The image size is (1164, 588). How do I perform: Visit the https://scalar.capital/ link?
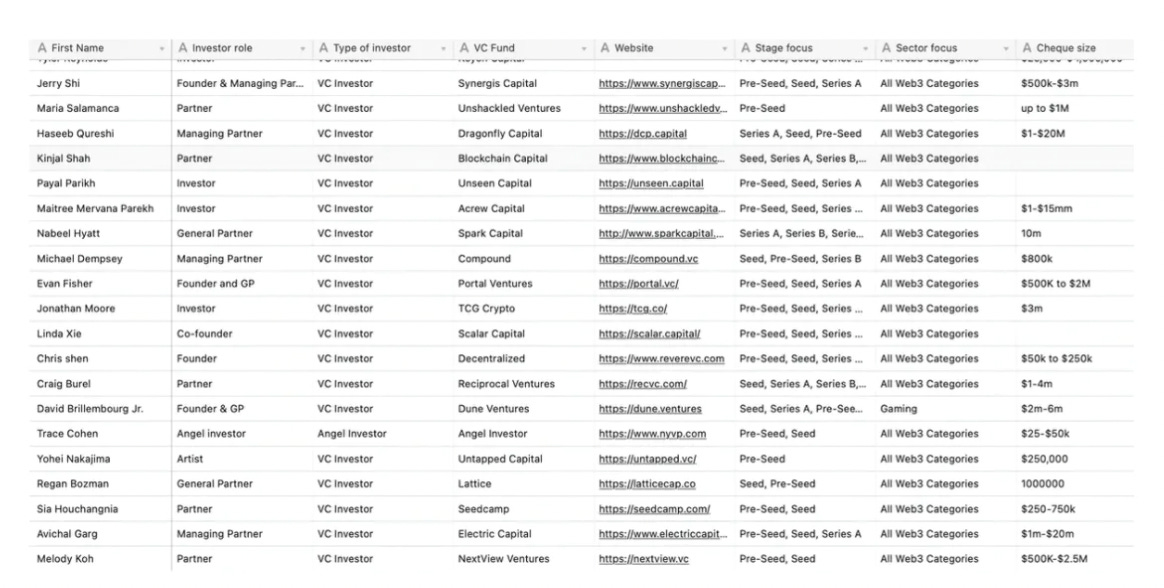pyautogui.click(x=650, y=334)
